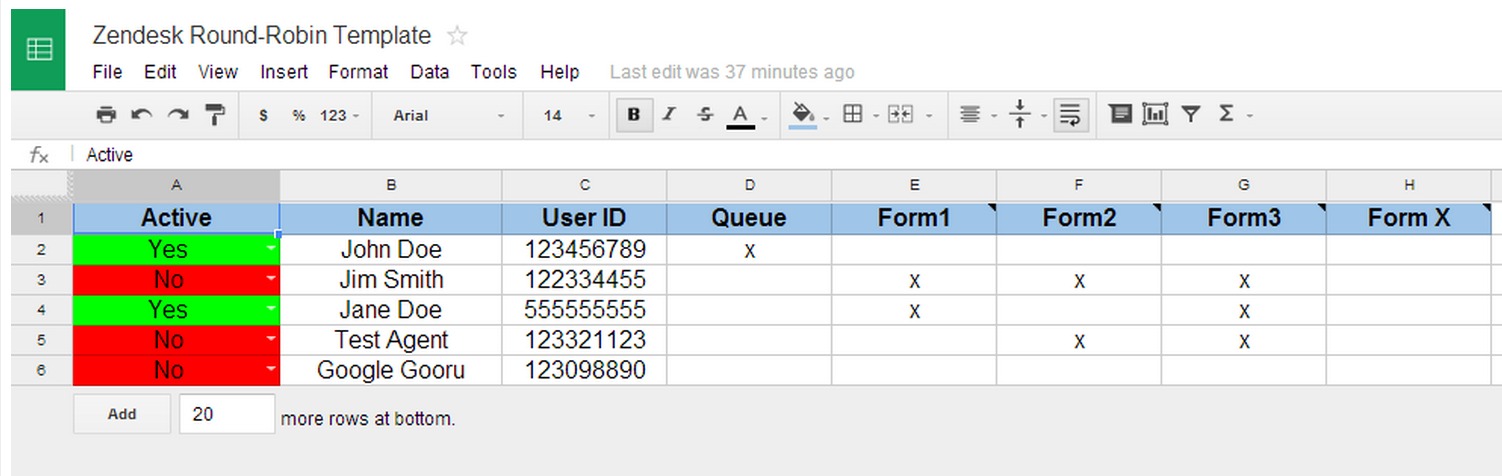
Task: Click the Queue header cell
Action: (749, 218)
